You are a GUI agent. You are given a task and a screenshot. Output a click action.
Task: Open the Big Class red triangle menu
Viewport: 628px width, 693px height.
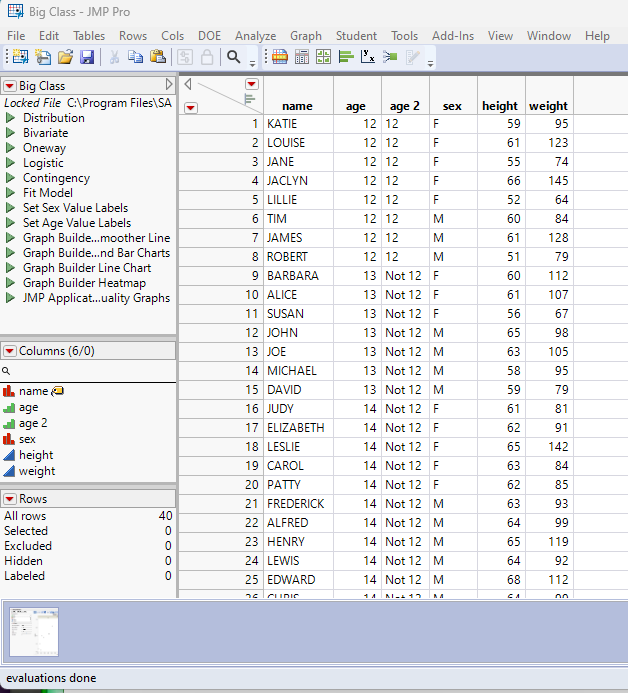(x=10, y=86)
